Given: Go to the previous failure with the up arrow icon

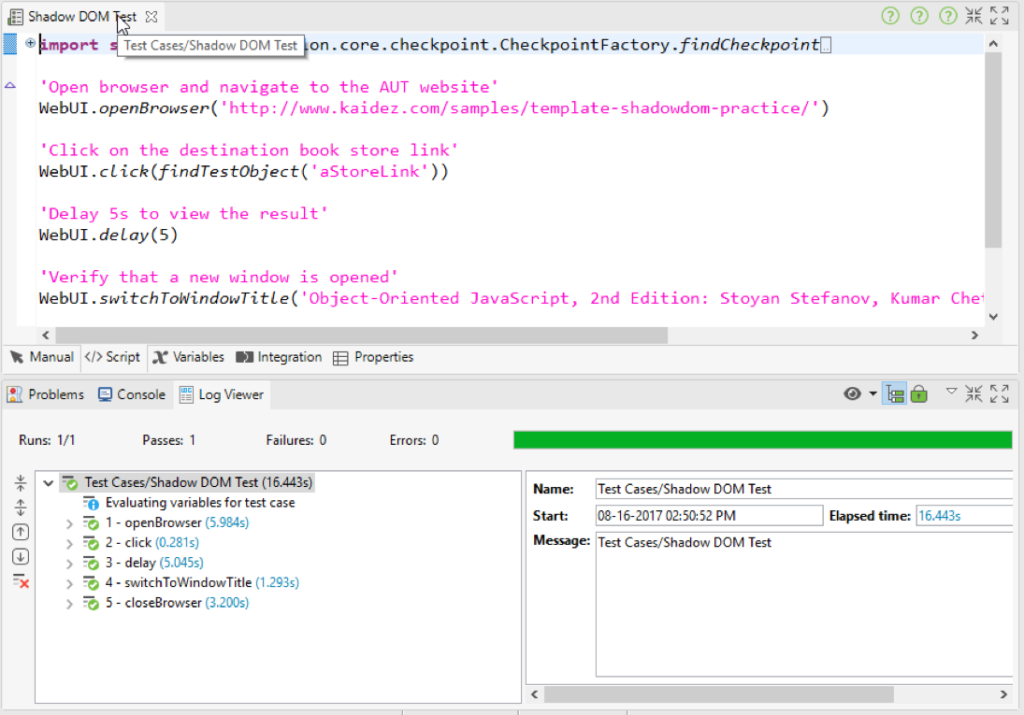Looking at the screenshot, I should (20, 532).
